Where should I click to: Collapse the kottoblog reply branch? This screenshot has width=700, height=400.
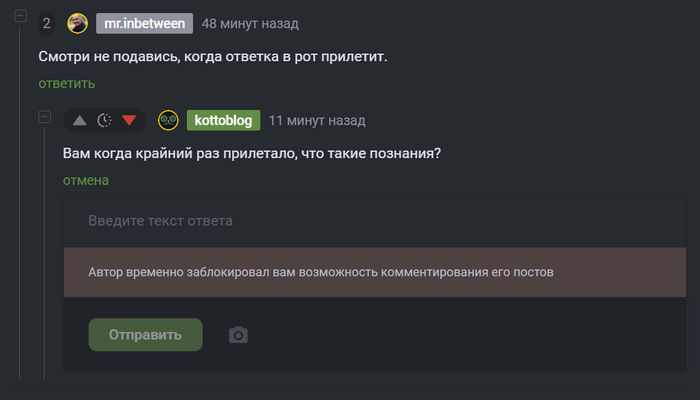[x=44, y=117]
